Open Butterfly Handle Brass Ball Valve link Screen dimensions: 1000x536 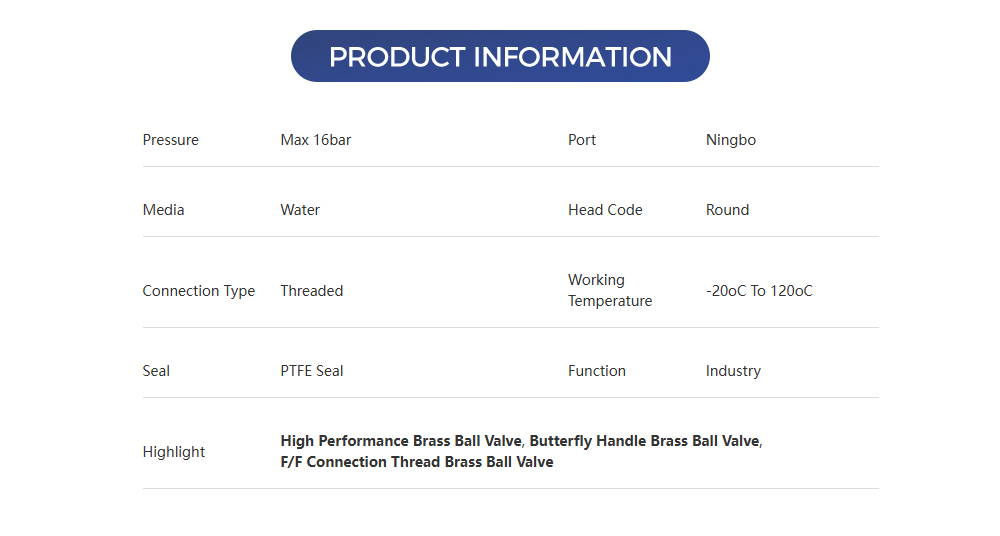click(x=645, y=441)
